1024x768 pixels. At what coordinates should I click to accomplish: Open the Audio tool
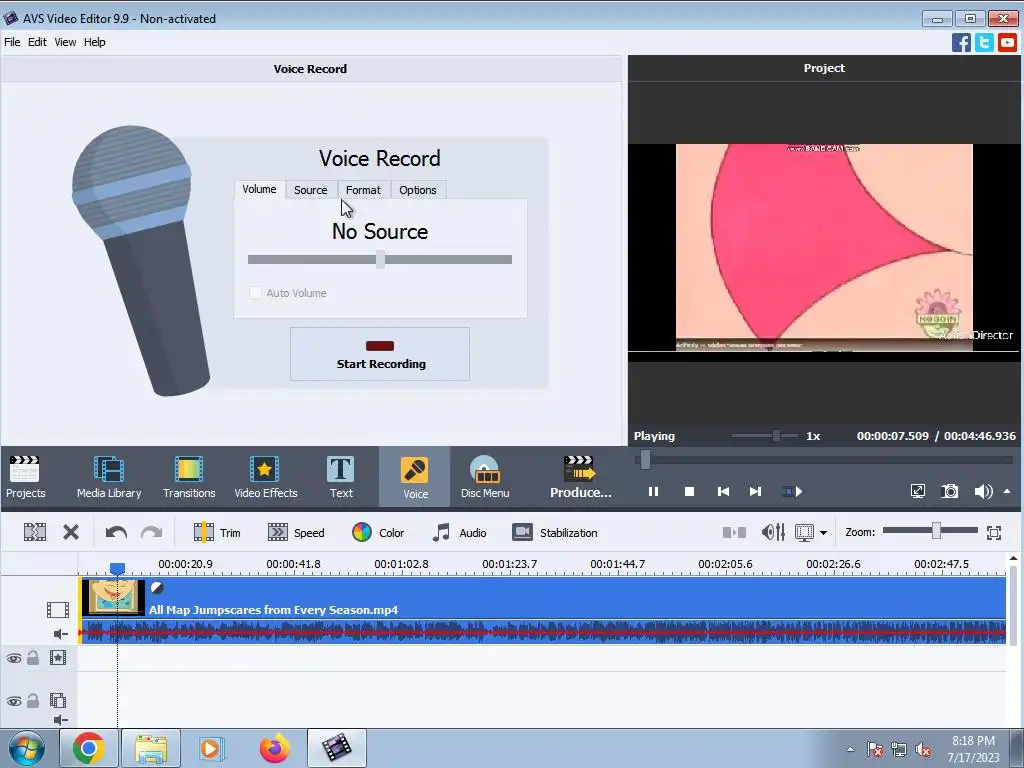pos(459,532)
